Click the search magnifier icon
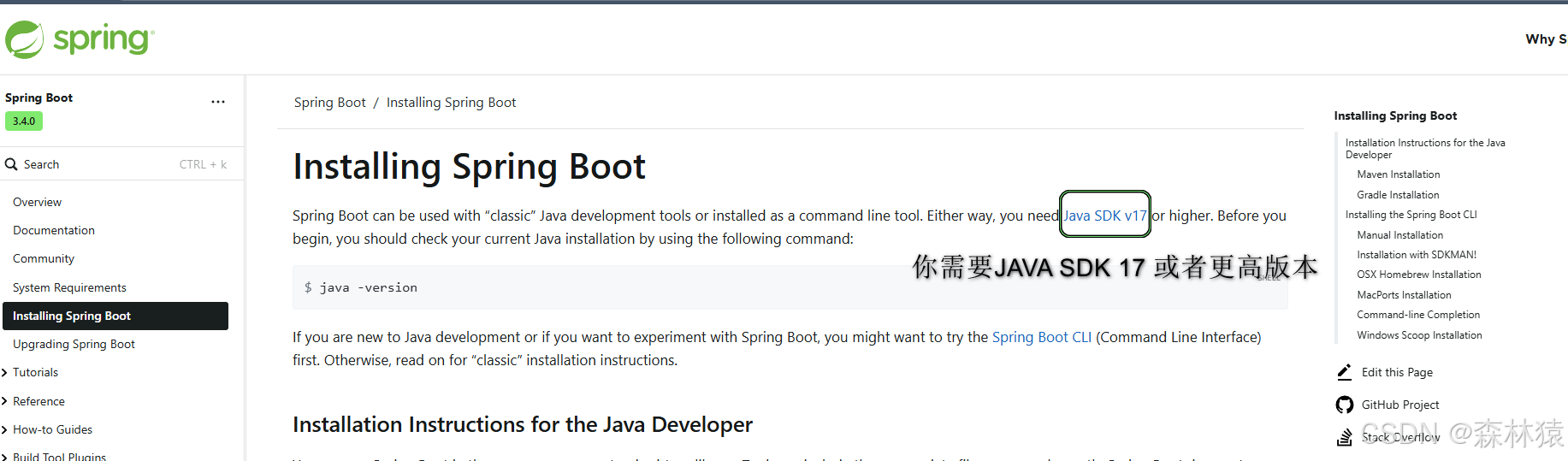Image resolution: width=1568 pixels, height=461 pixels. (11, 164)
